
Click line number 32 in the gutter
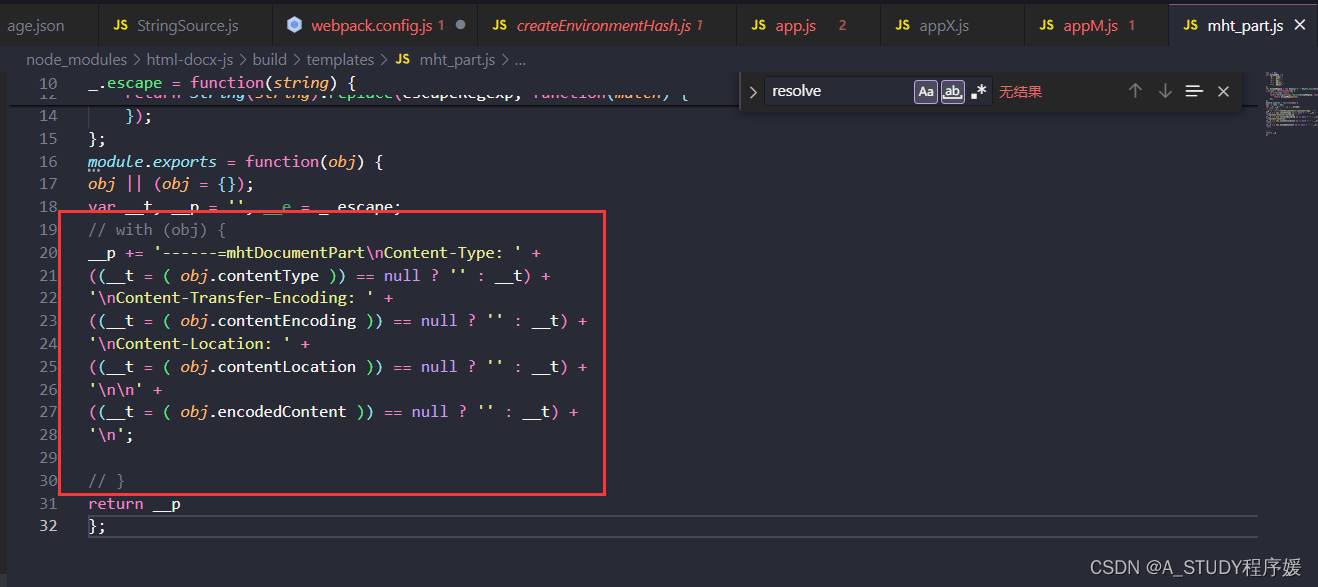tap(48, 526)
